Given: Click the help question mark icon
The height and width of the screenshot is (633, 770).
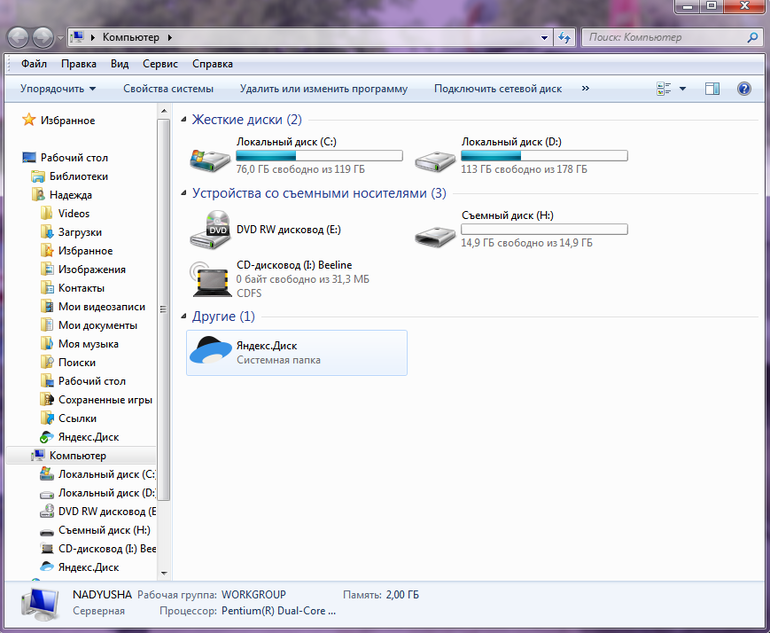Looking at the screenshot, I should click(x=744, y=89).
